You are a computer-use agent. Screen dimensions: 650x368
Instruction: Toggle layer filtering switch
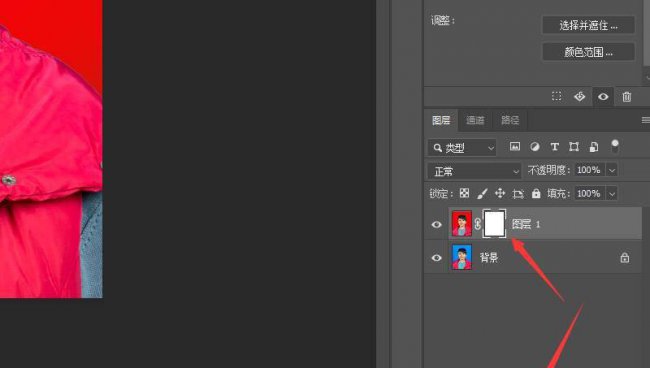[615, 146]
